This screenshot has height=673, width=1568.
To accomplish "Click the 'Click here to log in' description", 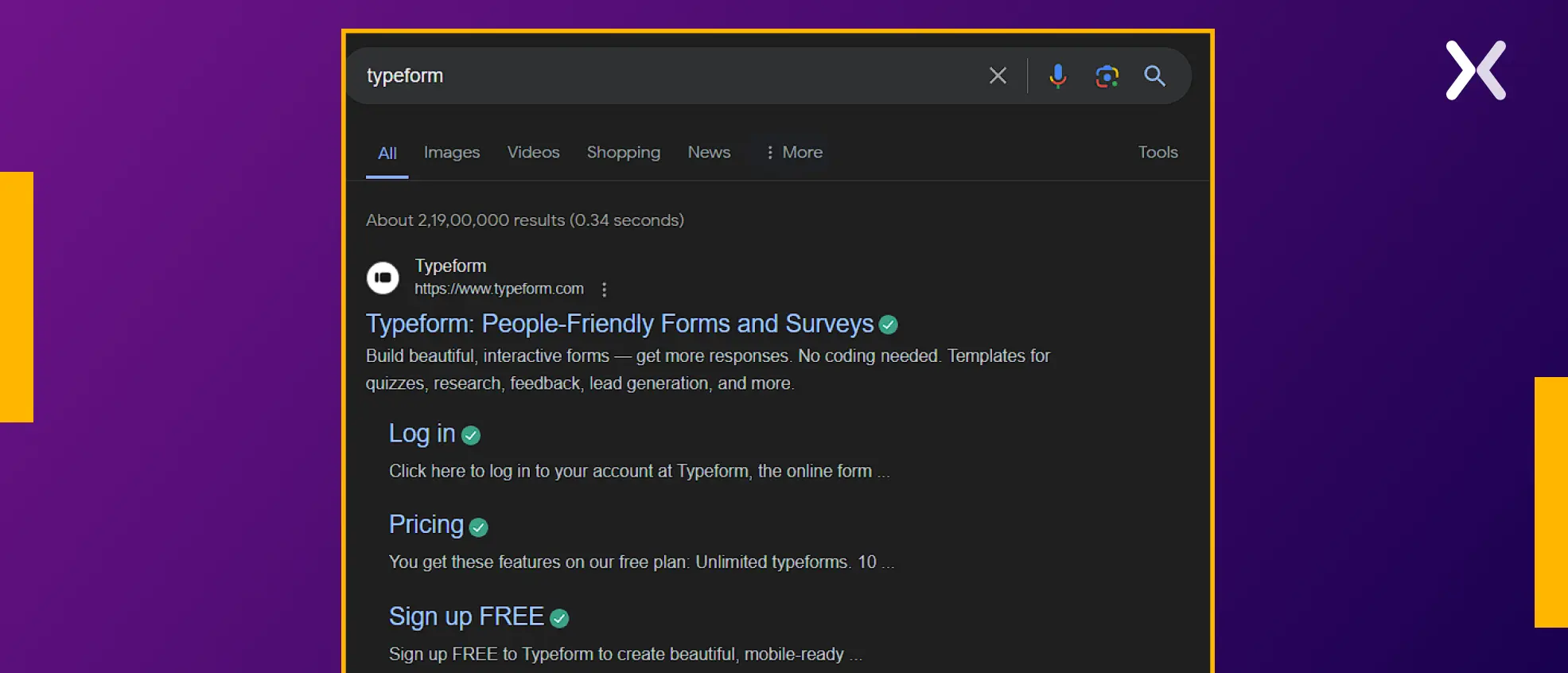I will pos(640,471).
